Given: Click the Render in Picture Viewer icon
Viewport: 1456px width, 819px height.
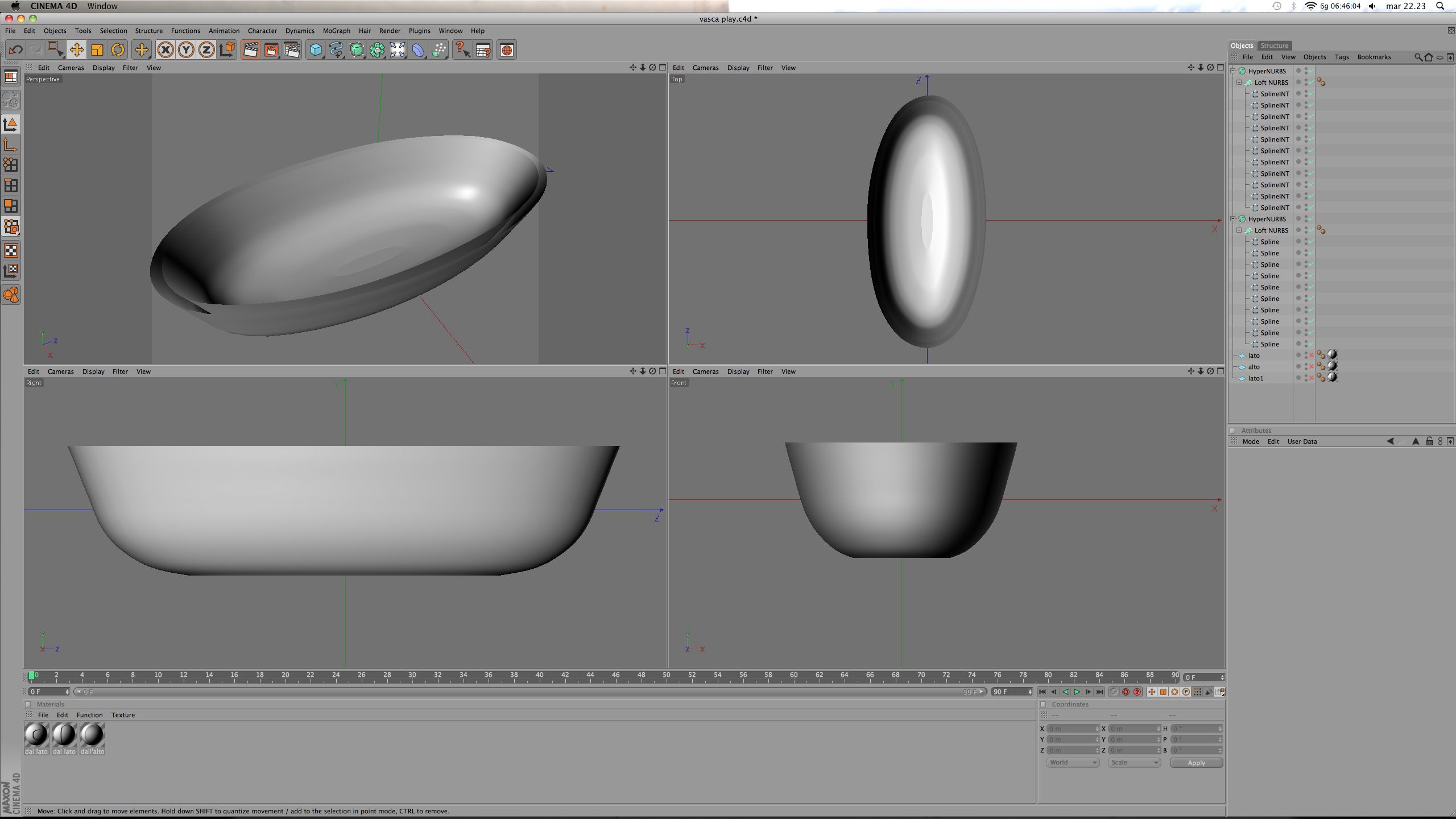Looking at the screenshot, I should coord(271,50).
